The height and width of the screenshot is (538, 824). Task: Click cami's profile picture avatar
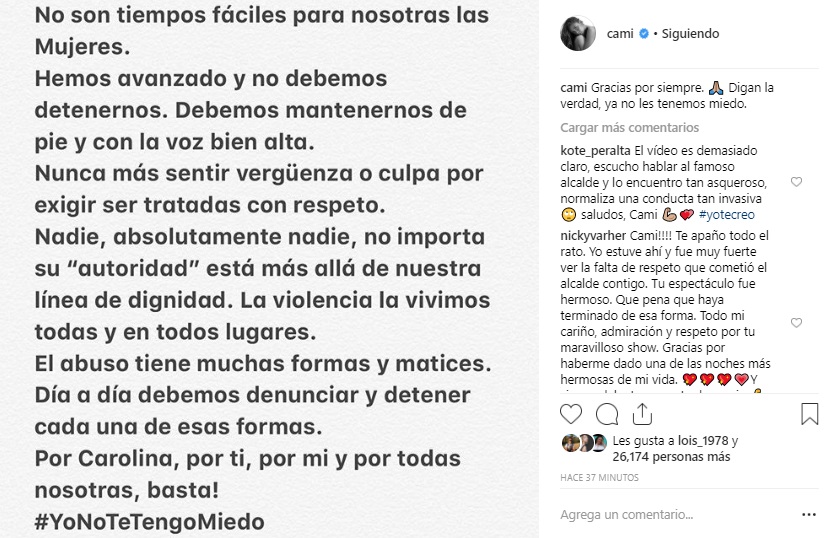tap(577, 34)
